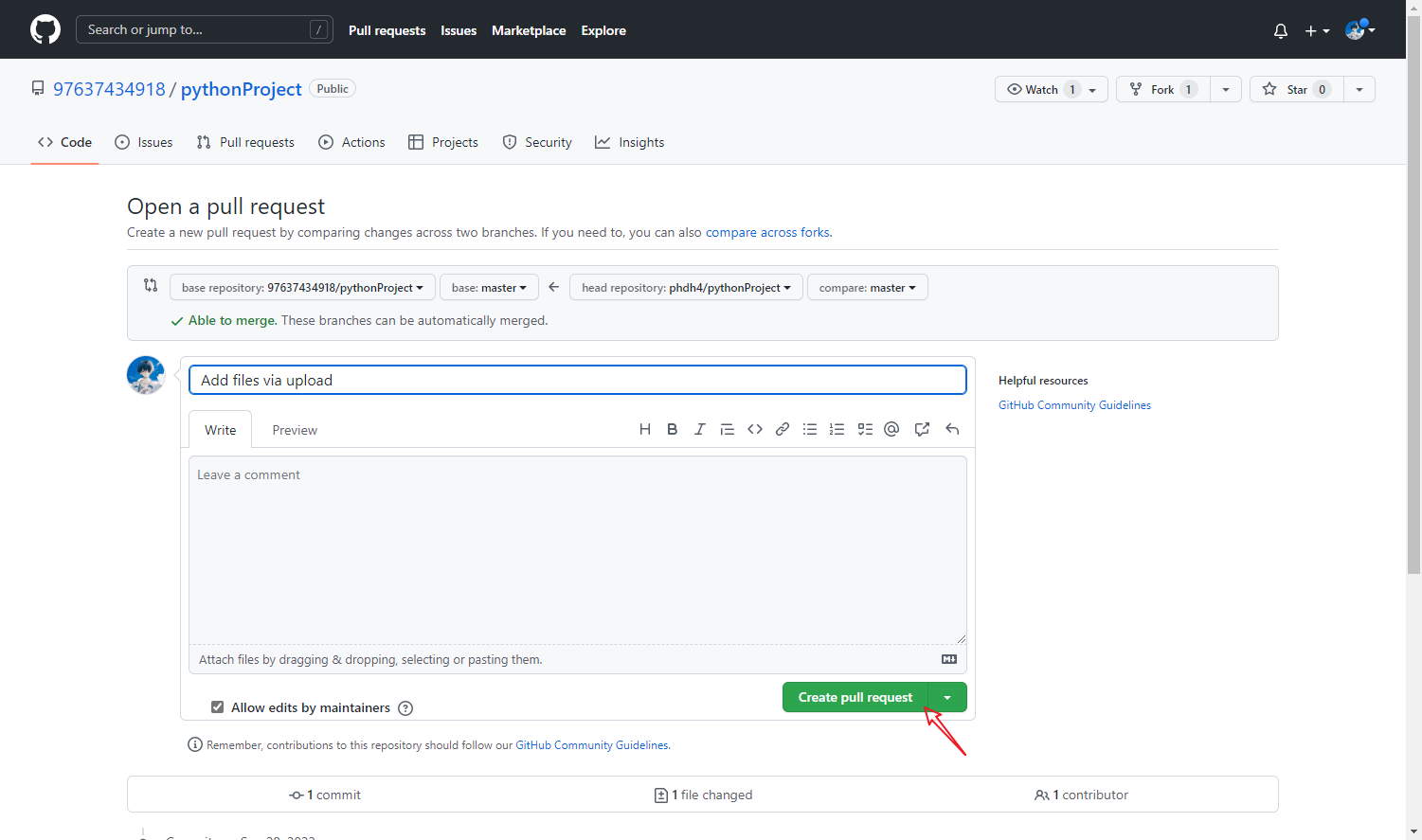This screenshot has height=840, width=1422.
Task: Follow the compare across forks link
Action: pos(767,232)
